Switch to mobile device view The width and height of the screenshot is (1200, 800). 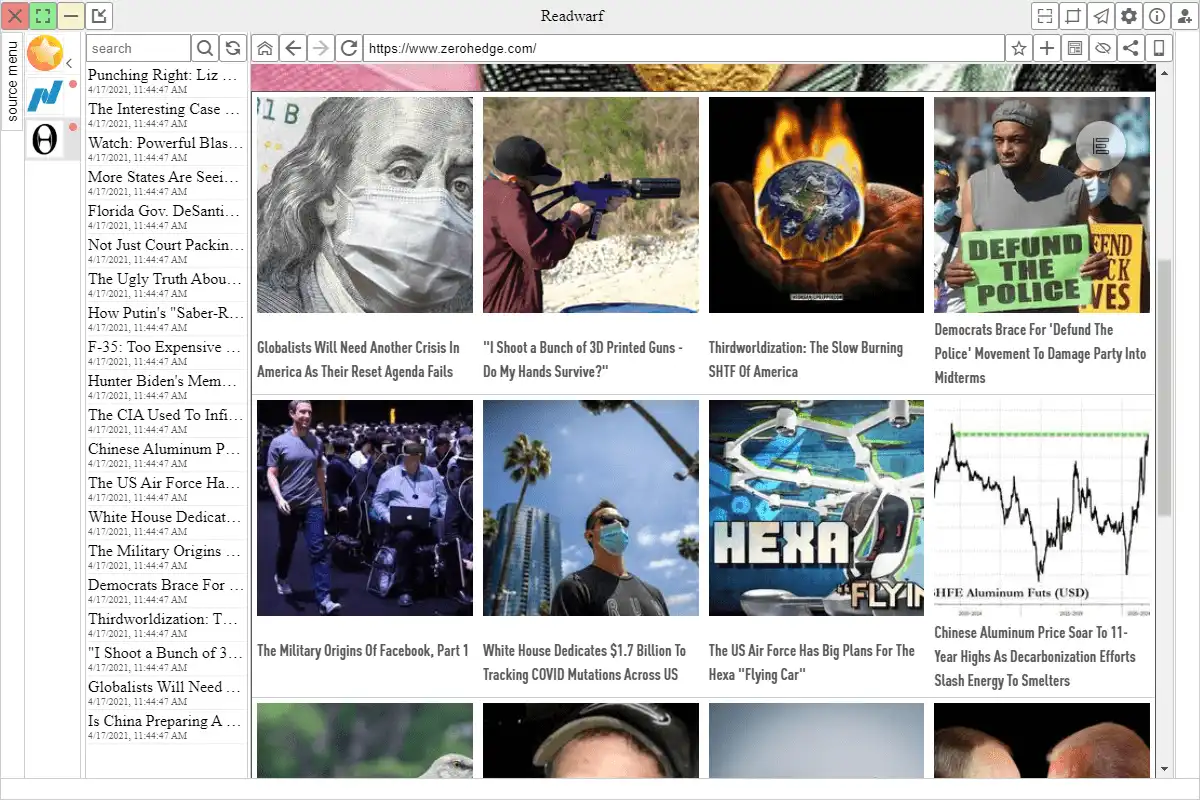[x=1159, y=48]
